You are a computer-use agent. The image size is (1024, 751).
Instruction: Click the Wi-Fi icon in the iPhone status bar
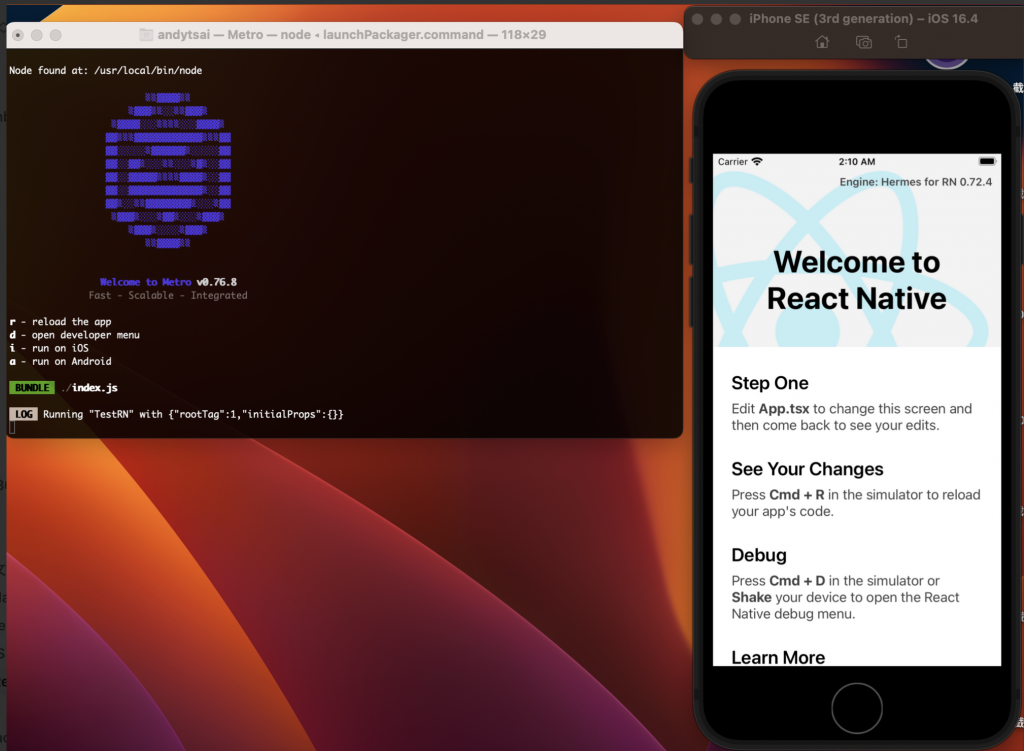click(757, 161)
